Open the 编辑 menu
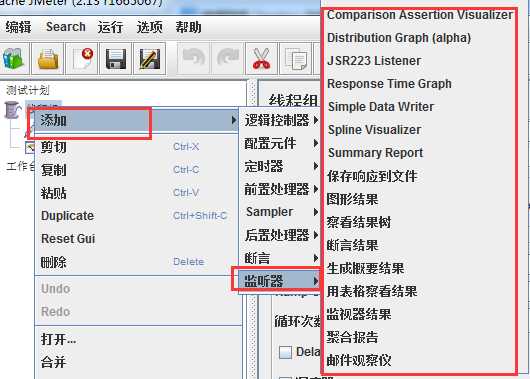 [x=18, y=27]
